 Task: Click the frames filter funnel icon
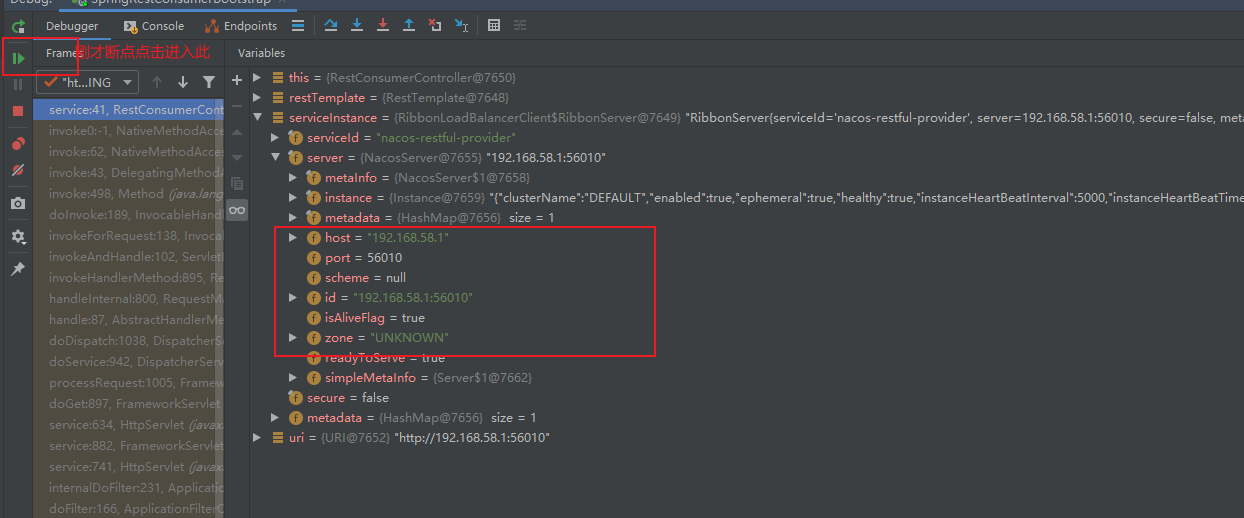[x=209, y=82]
